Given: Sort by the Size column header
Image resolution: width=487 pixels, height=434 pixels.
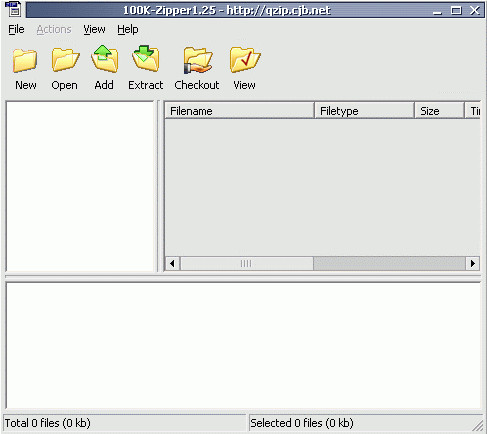Looking at the screenshot, I should click(439, 110).
